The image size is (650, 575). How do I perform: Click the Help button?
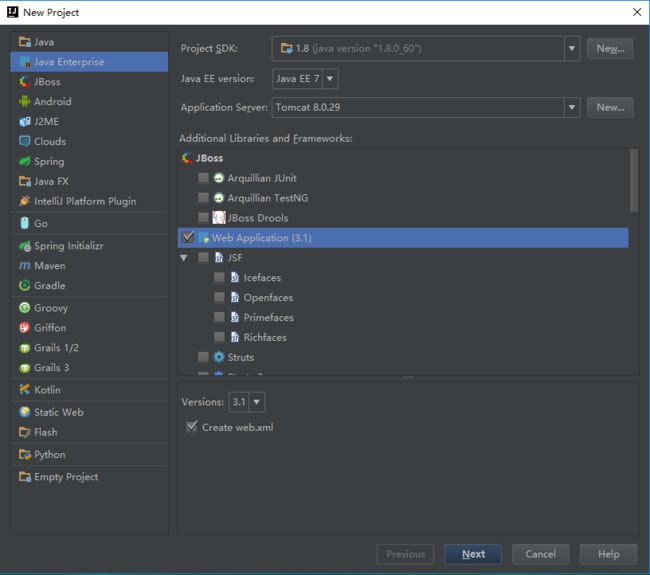[609, 554]
